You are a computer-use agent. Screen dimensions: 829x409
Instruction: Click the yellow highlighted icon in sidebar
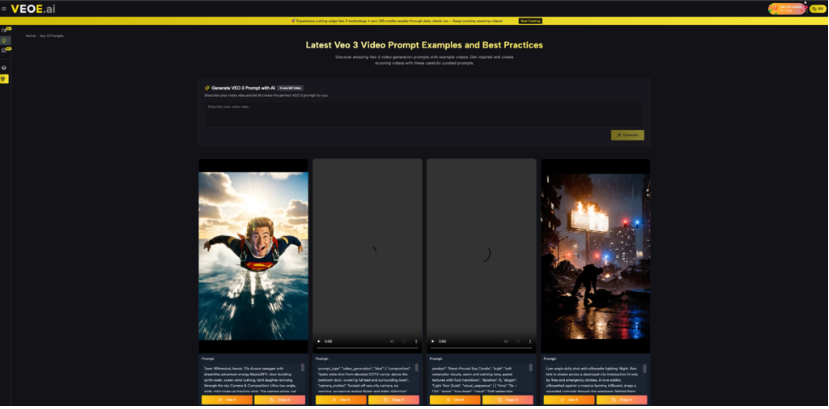coord(4,78)
